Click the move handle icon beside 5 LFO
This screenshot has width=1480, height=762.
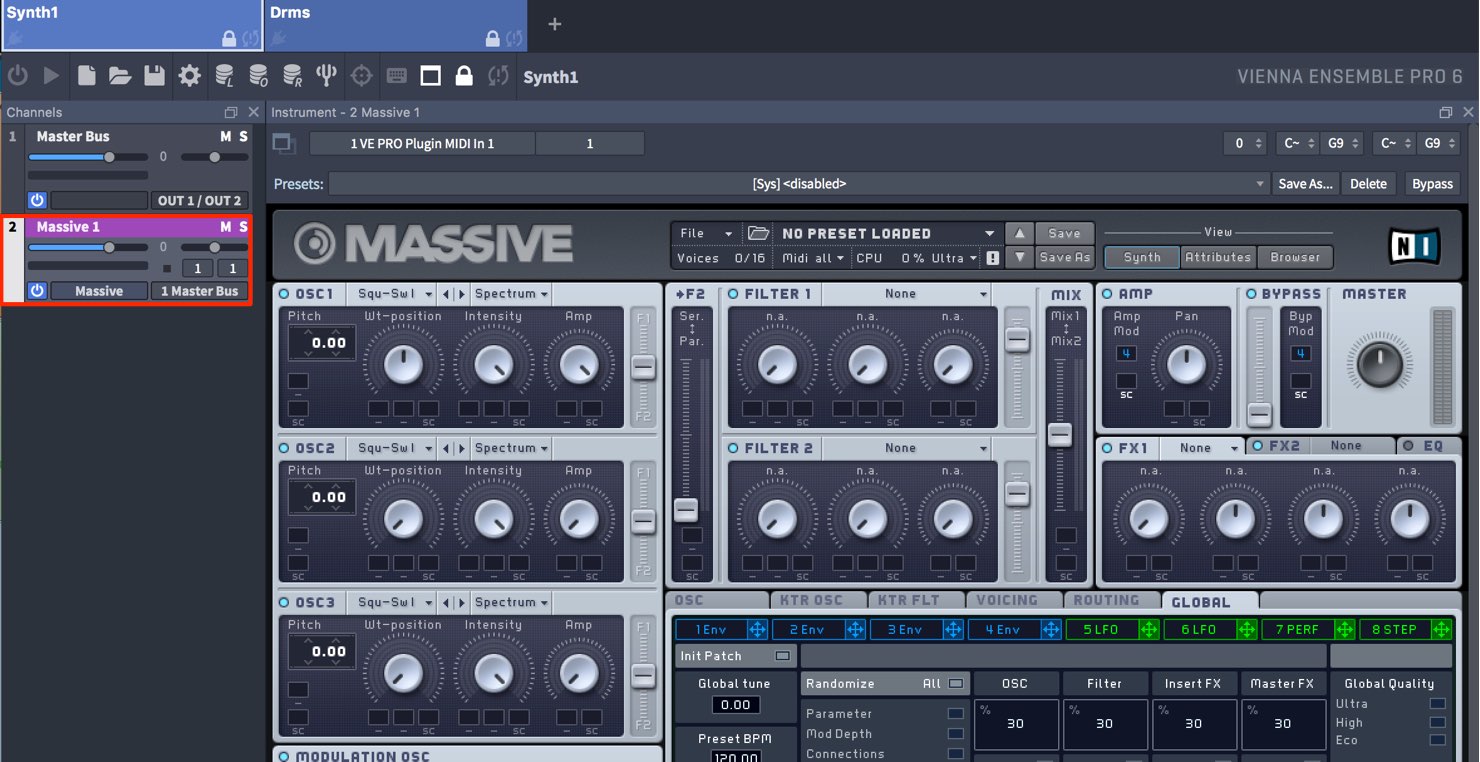pos(1149,629)
